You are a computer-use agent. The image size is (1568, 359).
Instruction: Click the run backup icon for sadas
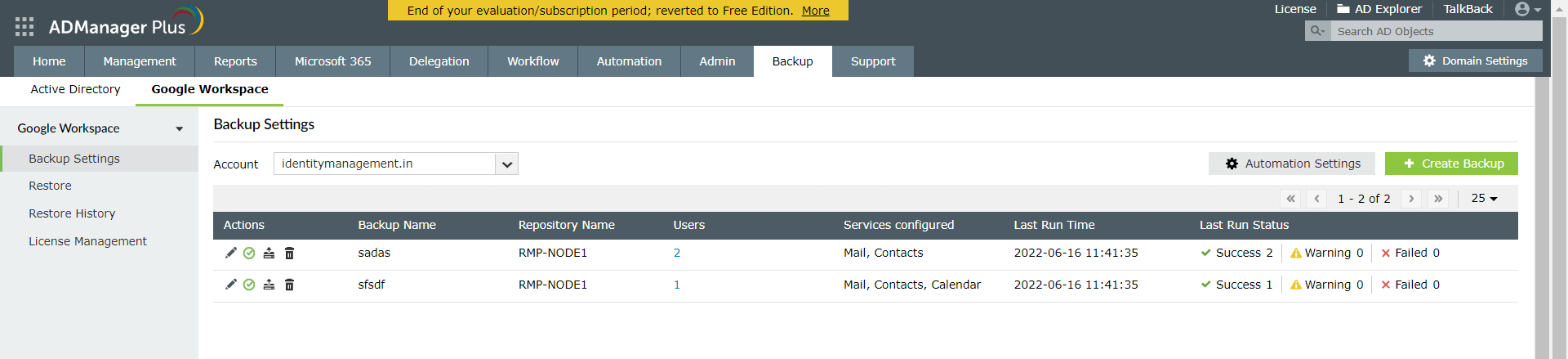click(x=269, y=253)
